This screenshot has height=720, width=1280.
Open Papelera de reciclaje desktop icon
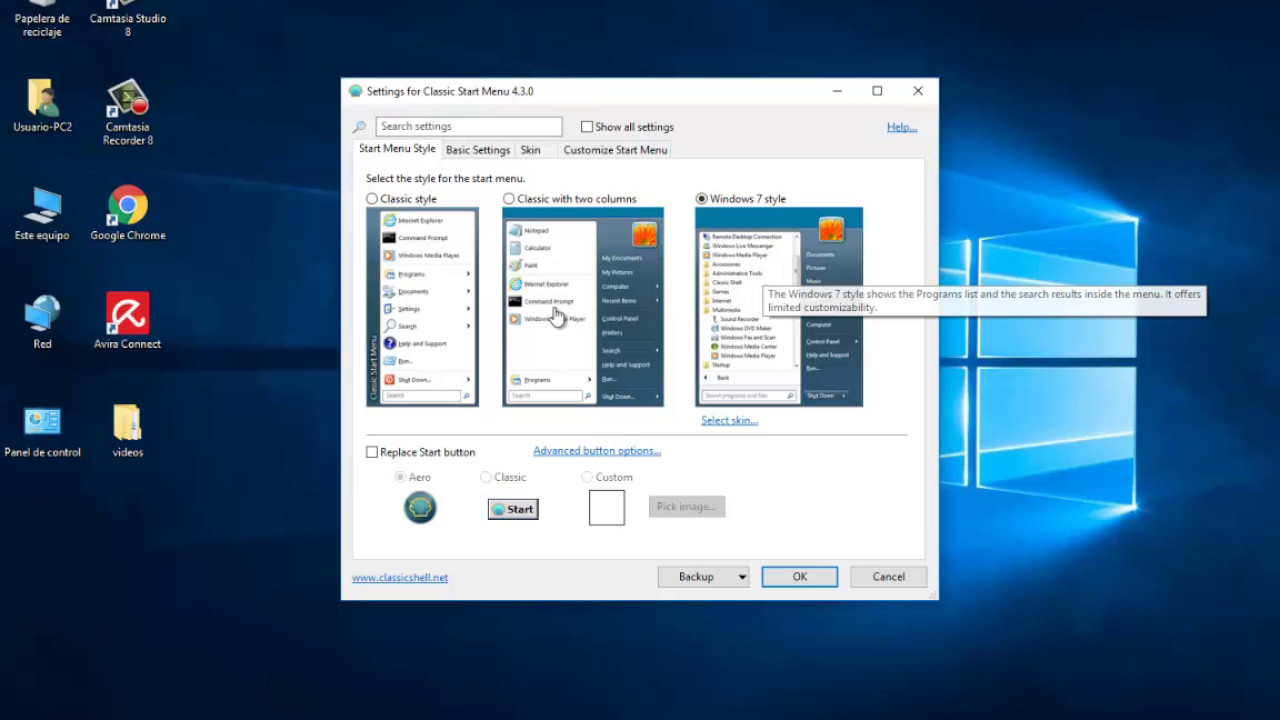[x=42, y=18]
